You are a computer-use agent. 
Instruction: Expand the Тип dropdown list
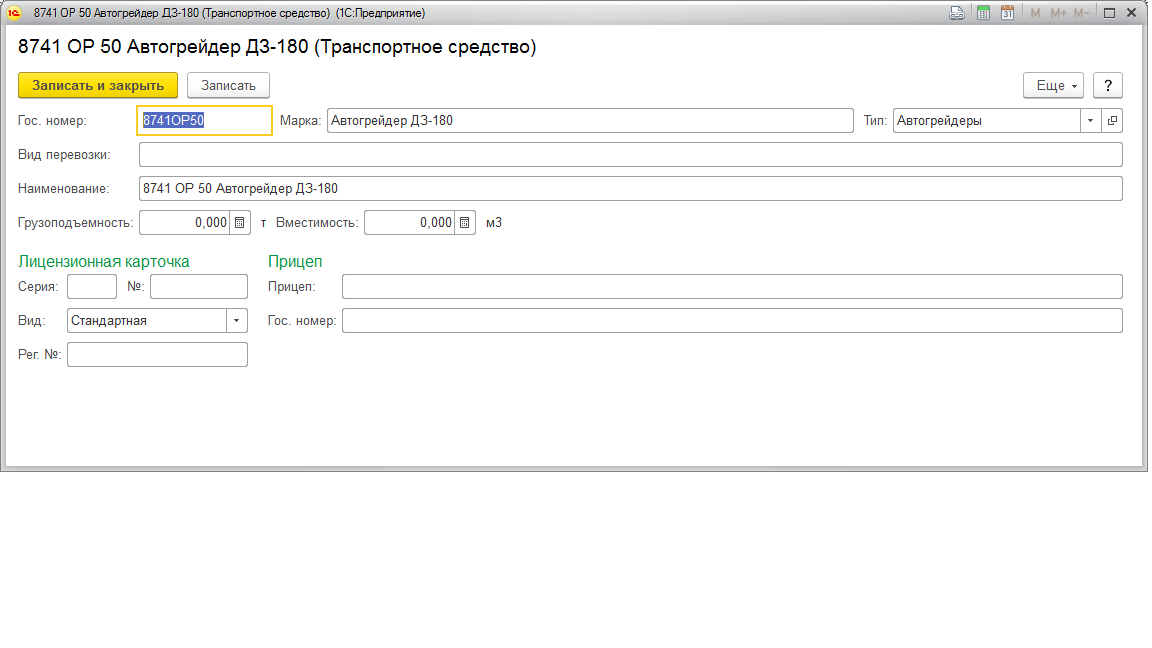1090,121
